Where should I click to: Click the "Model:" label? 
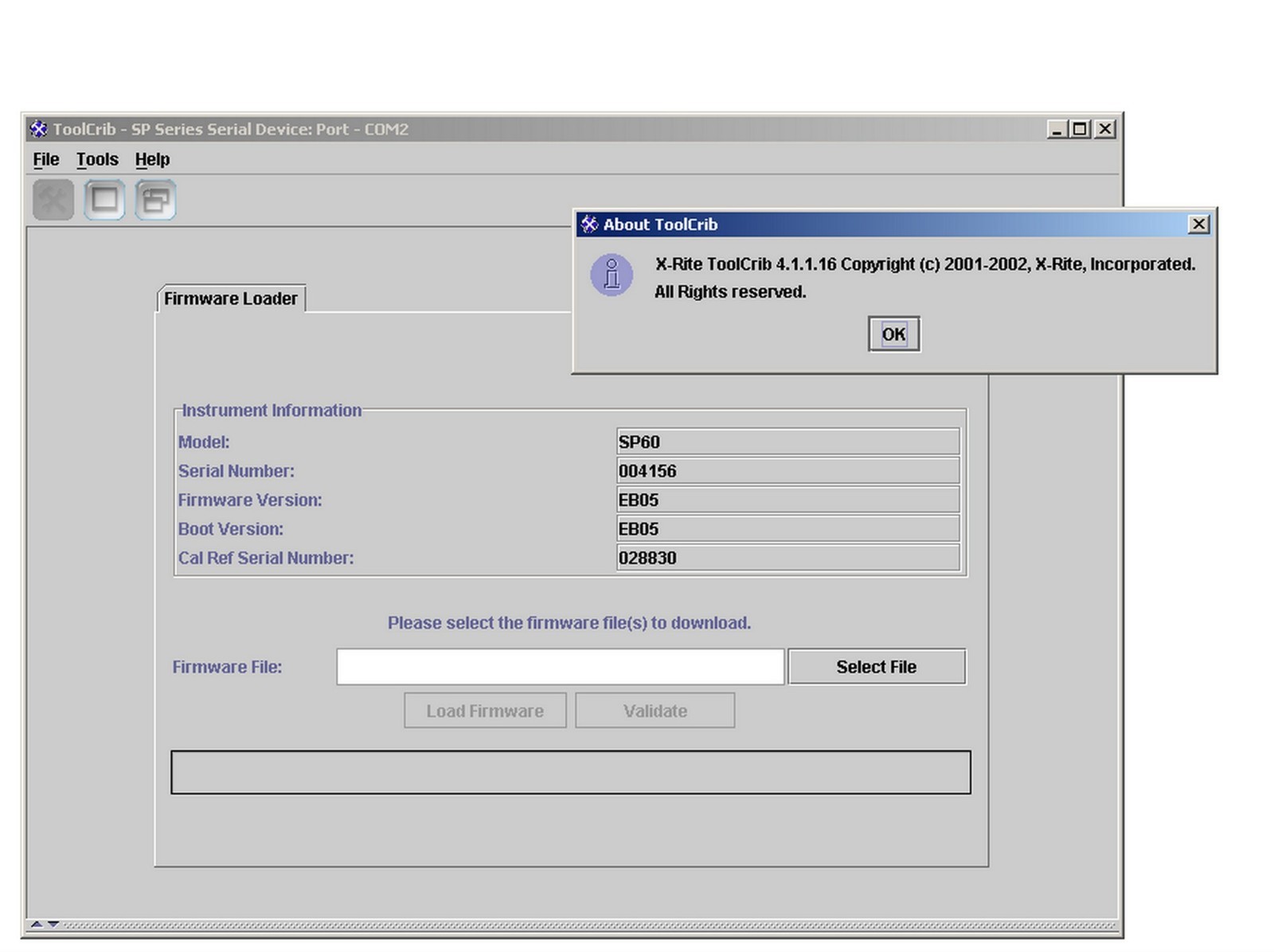coord(204,442)
